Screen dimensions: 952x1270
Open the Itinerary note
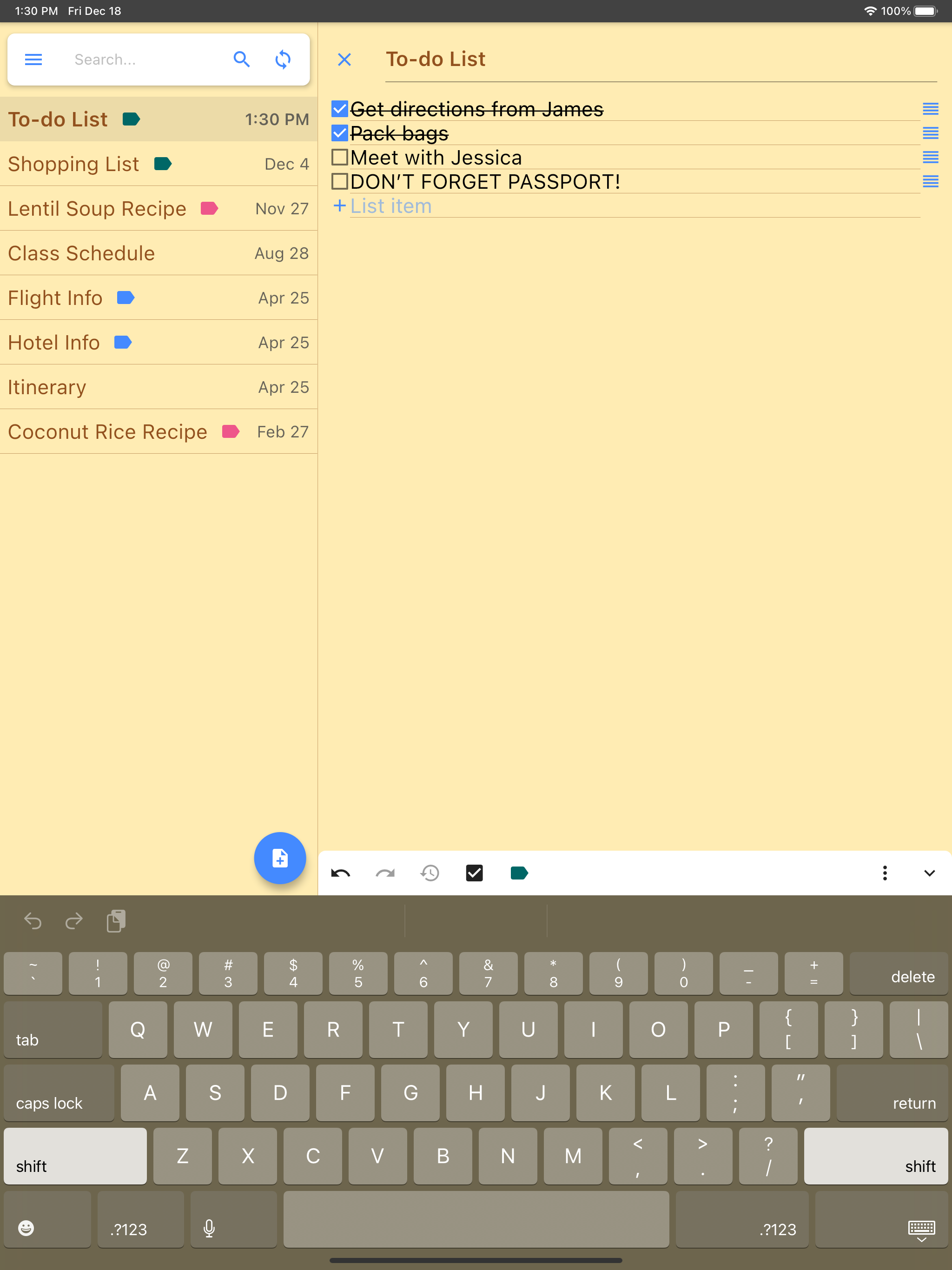[159, 388]
